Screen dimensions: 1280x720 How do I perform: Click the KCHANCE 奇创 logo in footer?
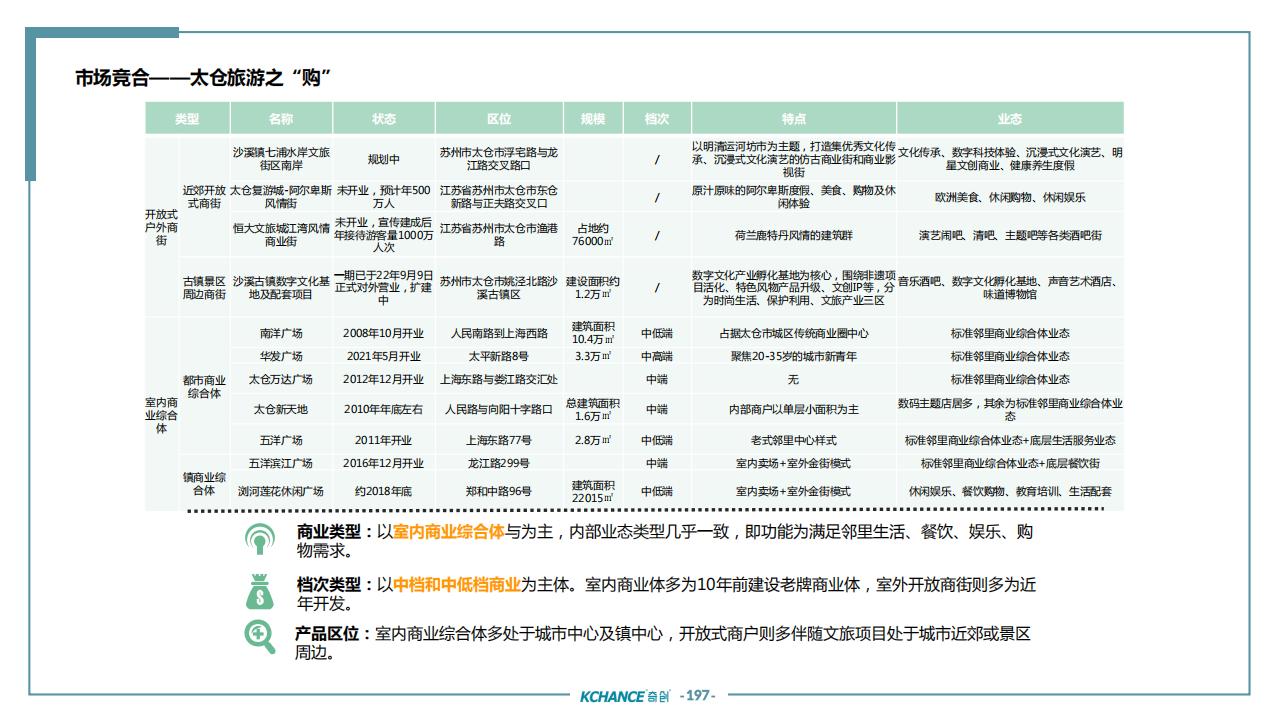click(x=626, y=695)
